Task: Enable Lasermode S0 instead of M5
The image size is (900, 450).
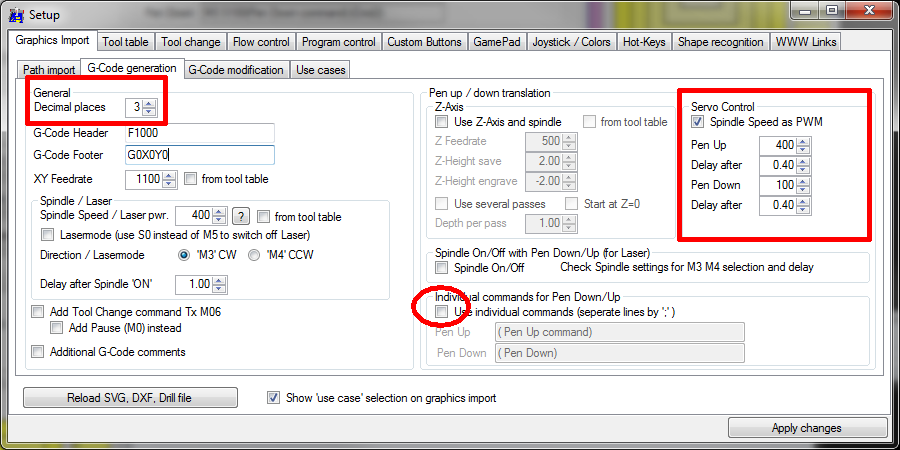Action: [x=49, y=234]
